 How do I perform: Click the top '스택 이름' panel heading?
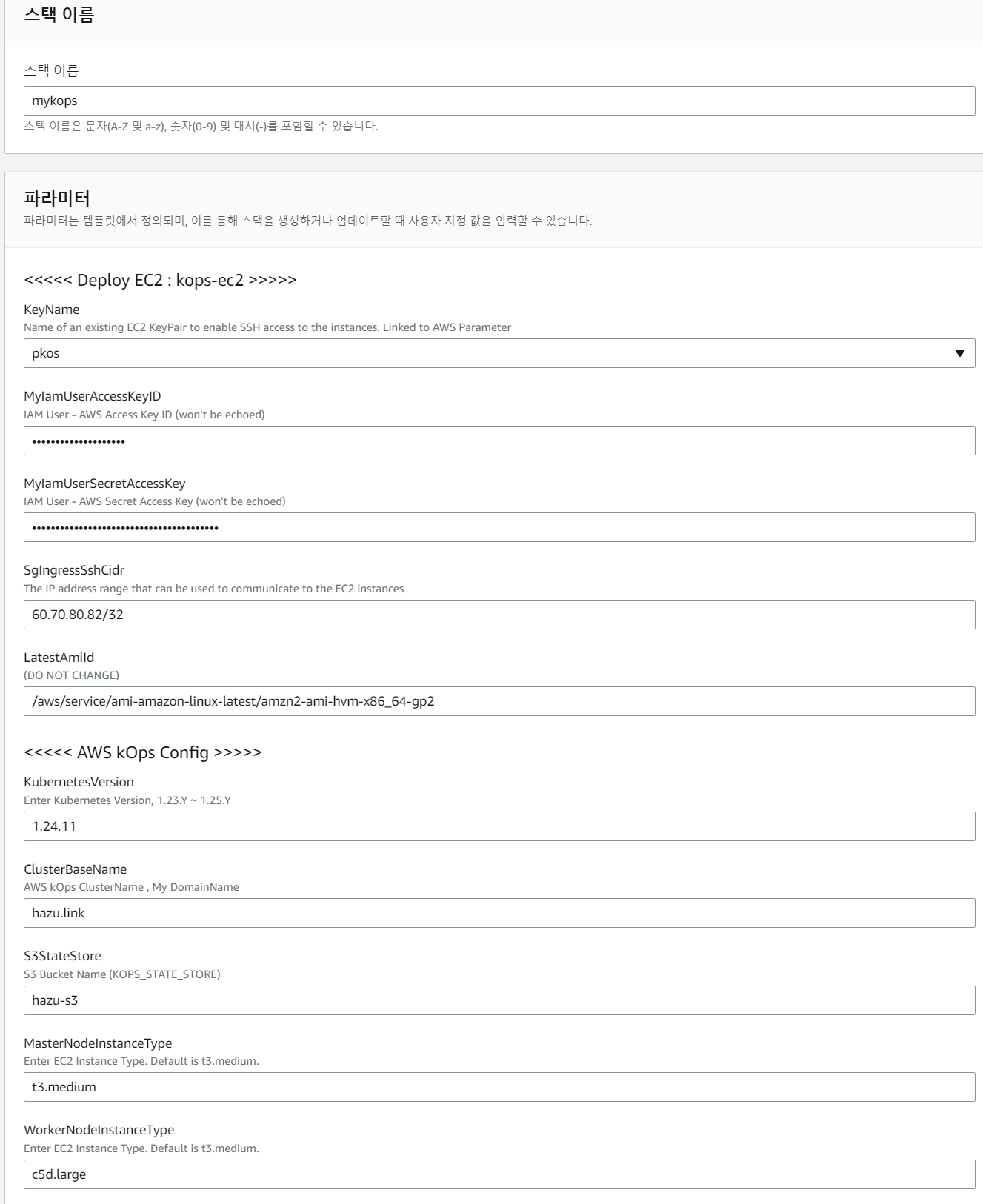coord(59,15)
